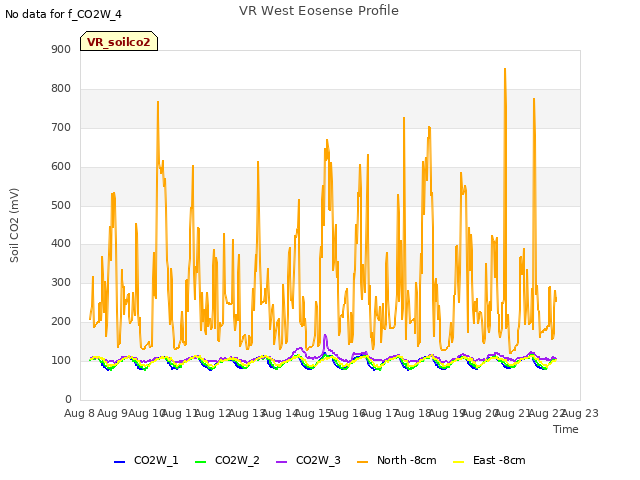Toggle the East -8cm legend entry
Image resolution: width=640 pixels, height=480 pixels.
pos(489,460)
